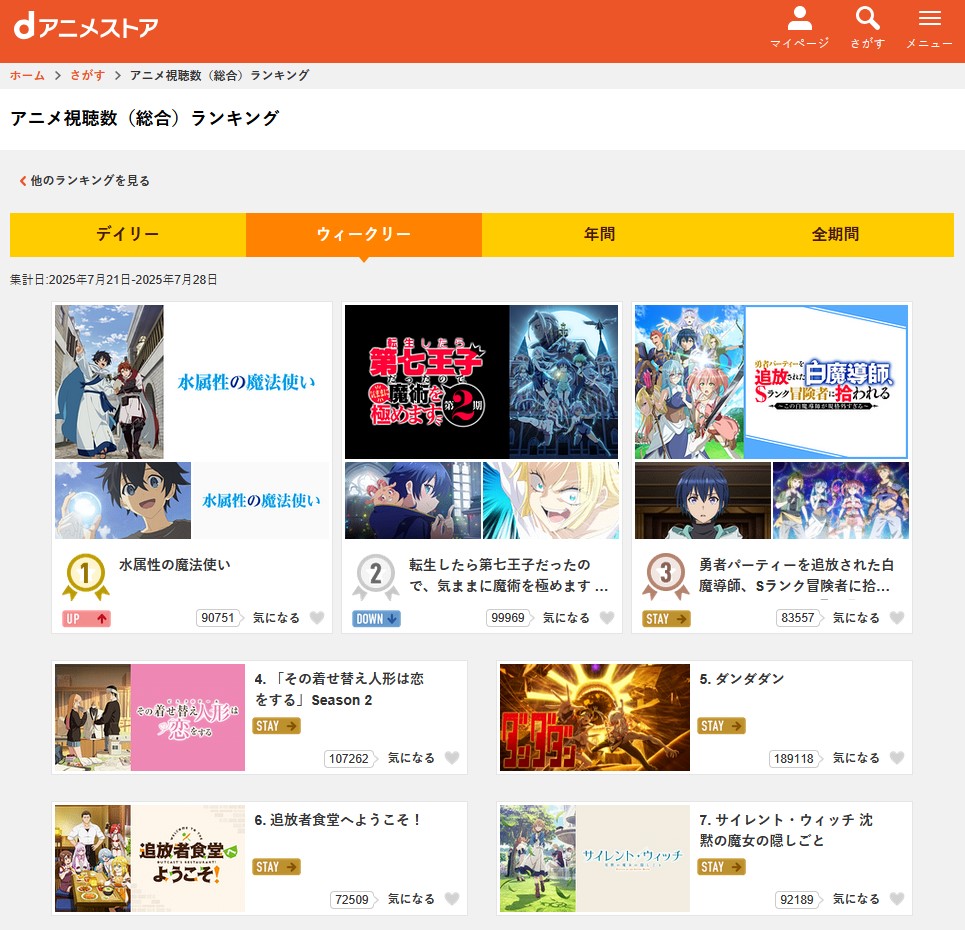
Task: Toggle heart favorite for 追放者食堂へようこそ
Action: (452, 899)
